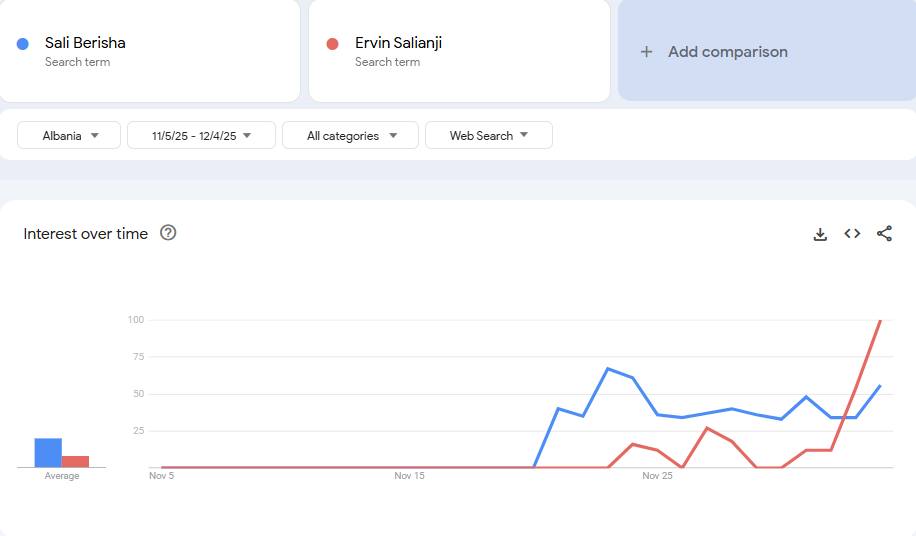The width and height of the screenshot is (916, 536).
Task: Click the embed code icon
Action: pos(852,234)
